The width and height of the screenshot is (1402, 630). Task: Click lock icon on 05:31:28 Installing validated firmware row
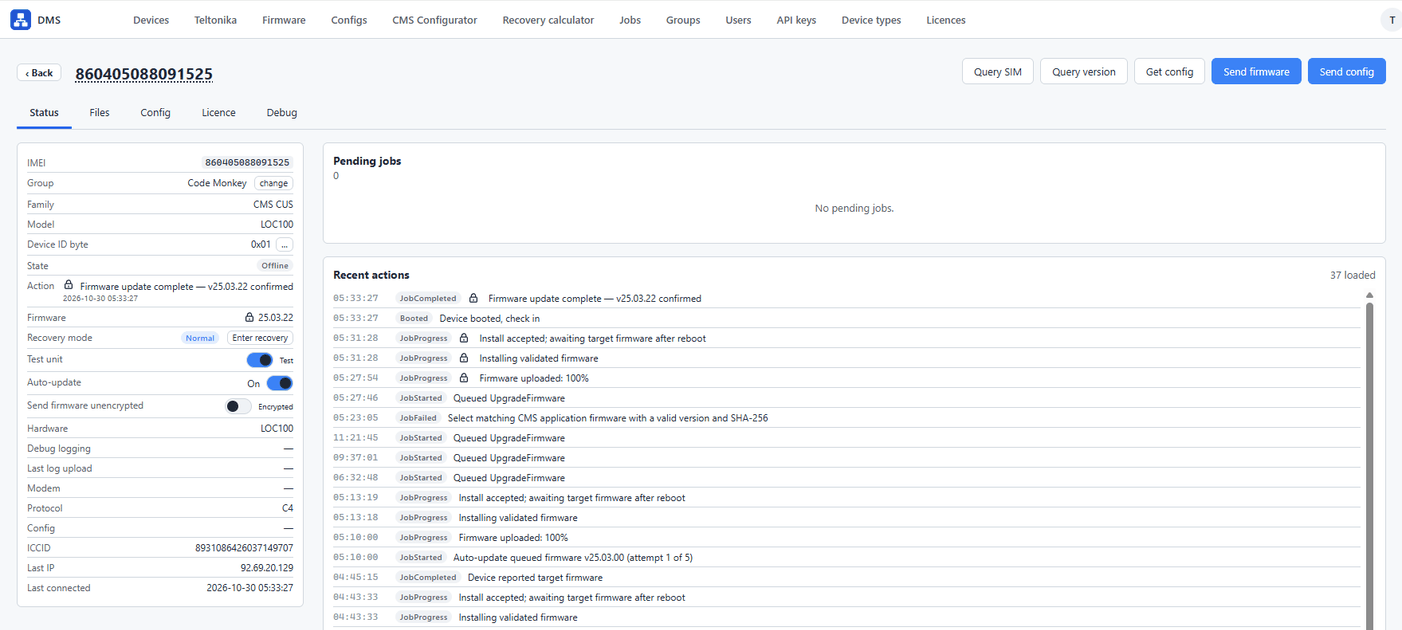(x=464, y=358)
